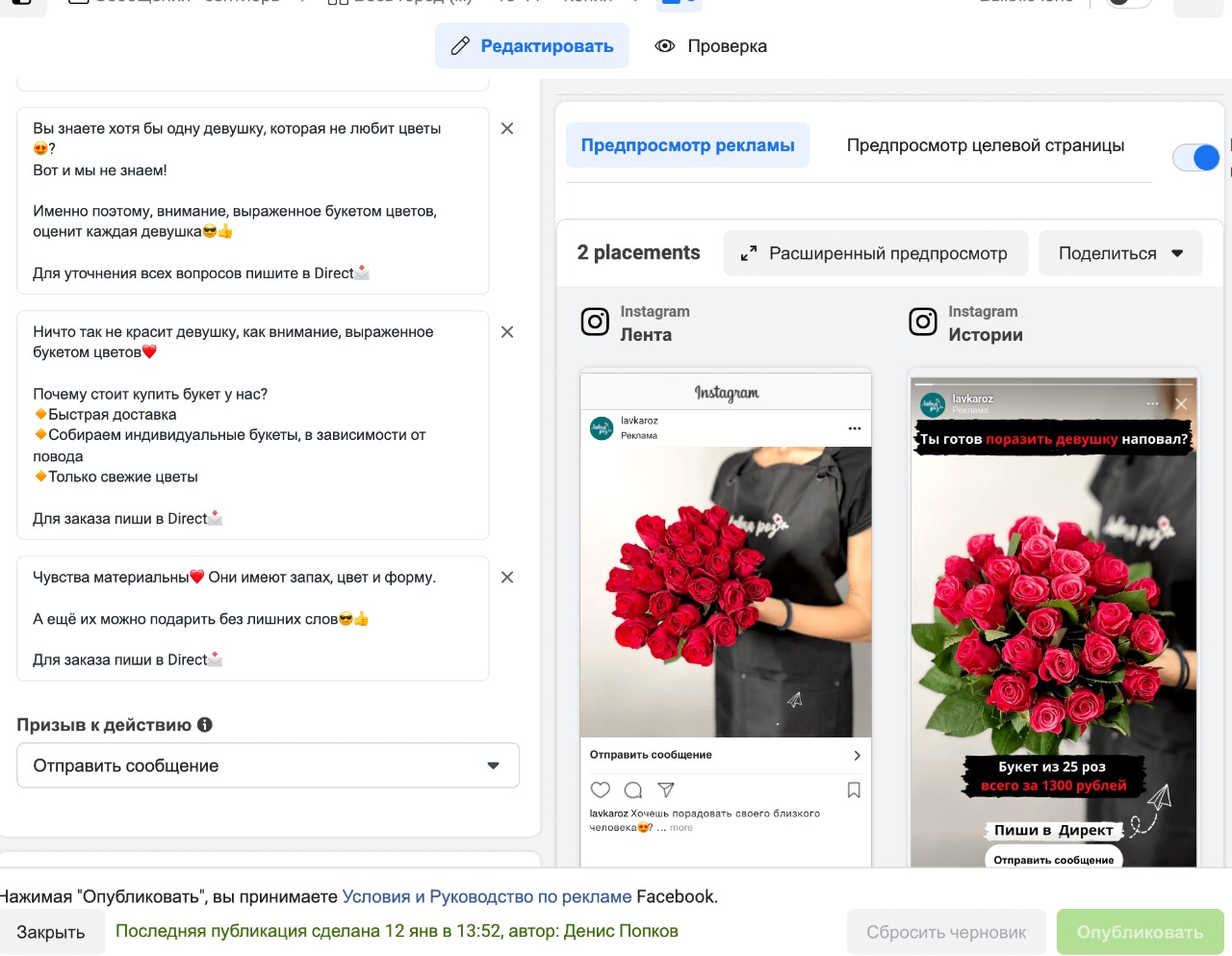
Task: Switch to the "Редактировать" tab
Action: tap(532, 46)
